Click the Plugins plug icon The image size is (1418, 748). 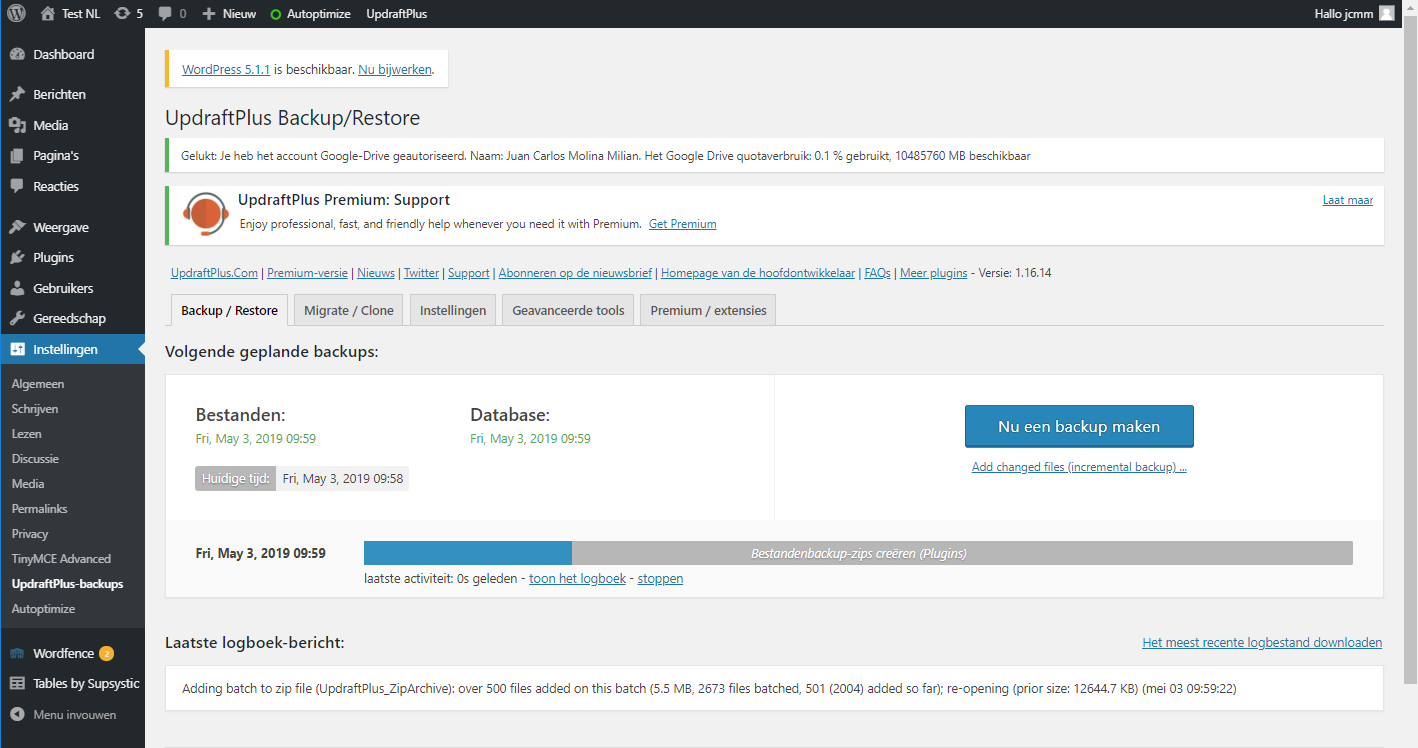(x=17, y=257)
